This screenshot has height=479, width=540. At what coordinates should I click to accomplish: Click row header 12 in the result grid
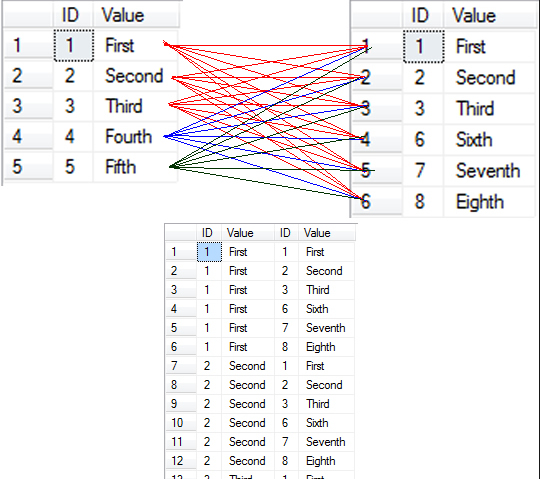pyautogui.click(x=181, y=461)
